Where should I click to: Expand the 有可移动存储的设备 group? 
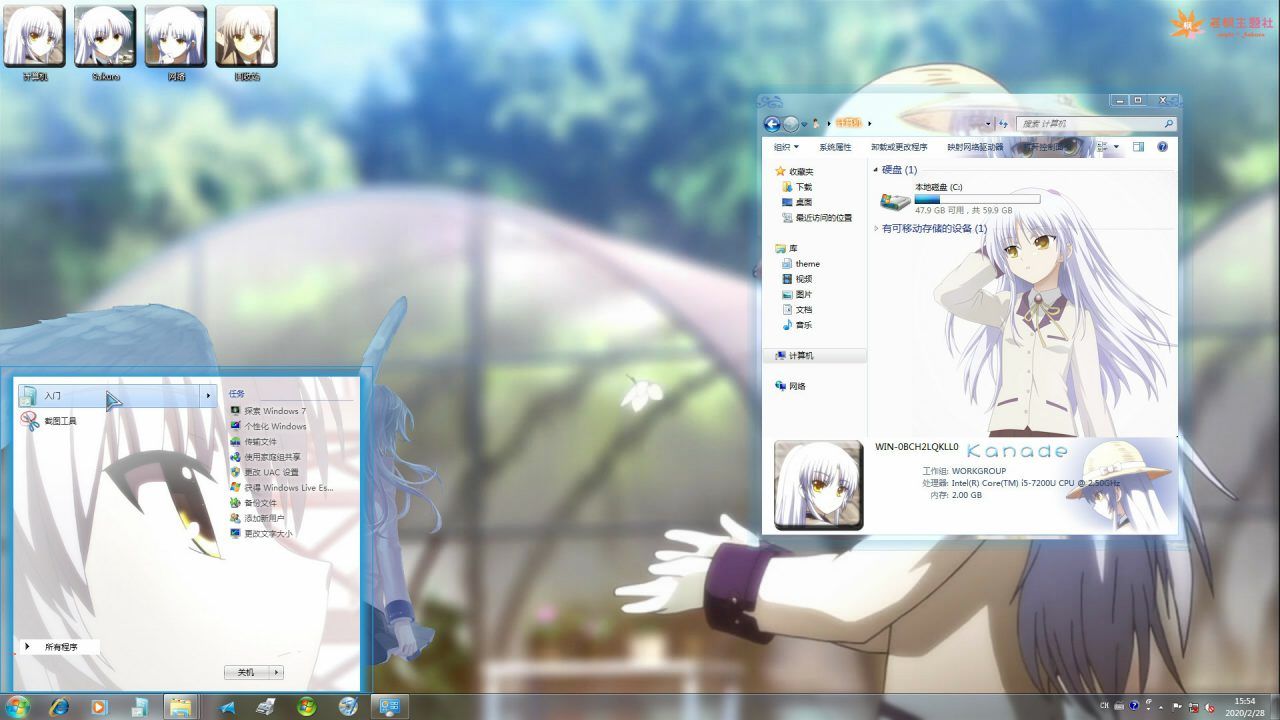[x=876, y=229]
